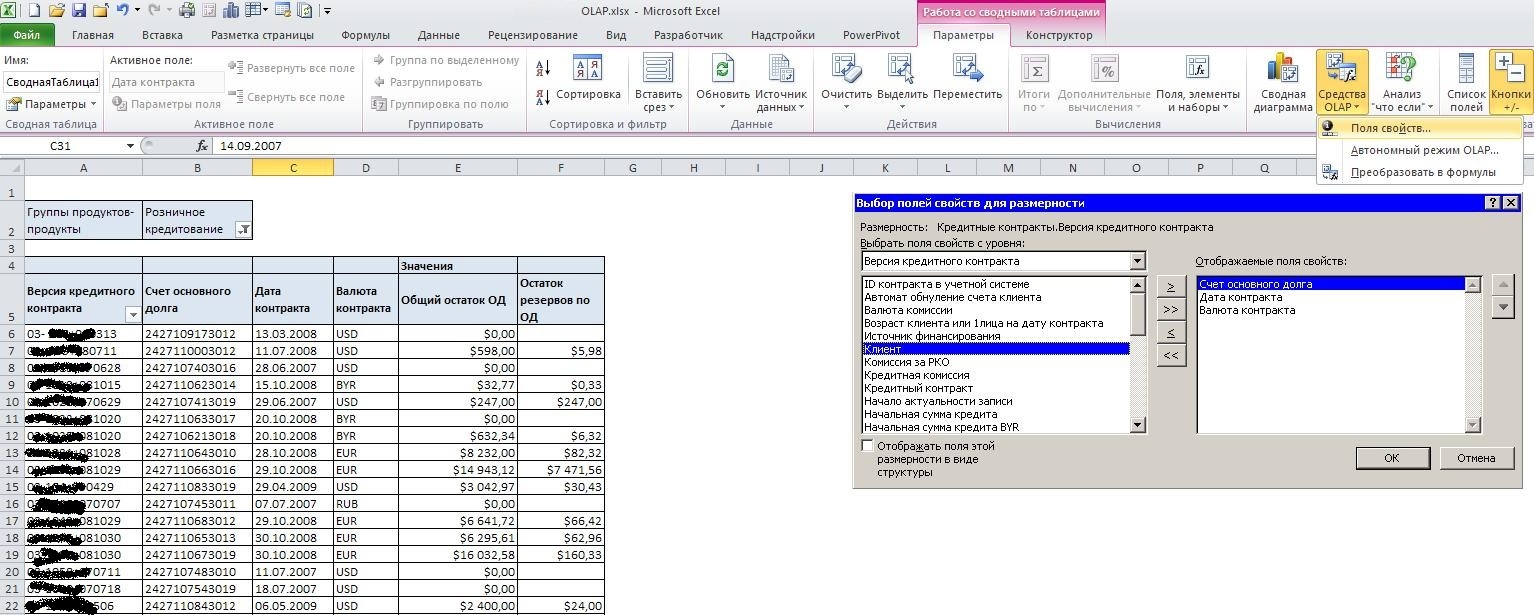Expand the quick access toolbar customize arrow

tap(328, 11)
